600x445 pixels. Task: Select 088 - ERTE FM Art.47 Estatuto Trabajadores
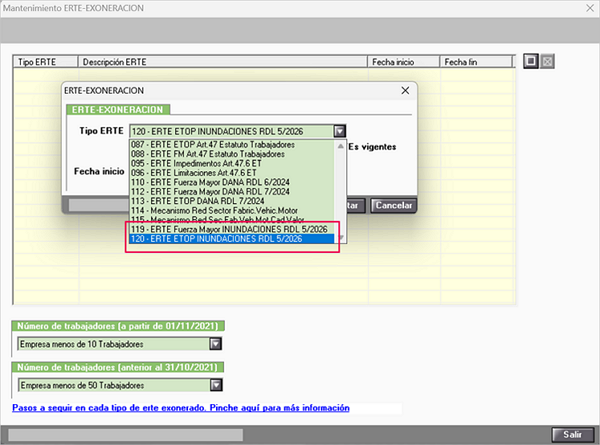coord(232,154)
